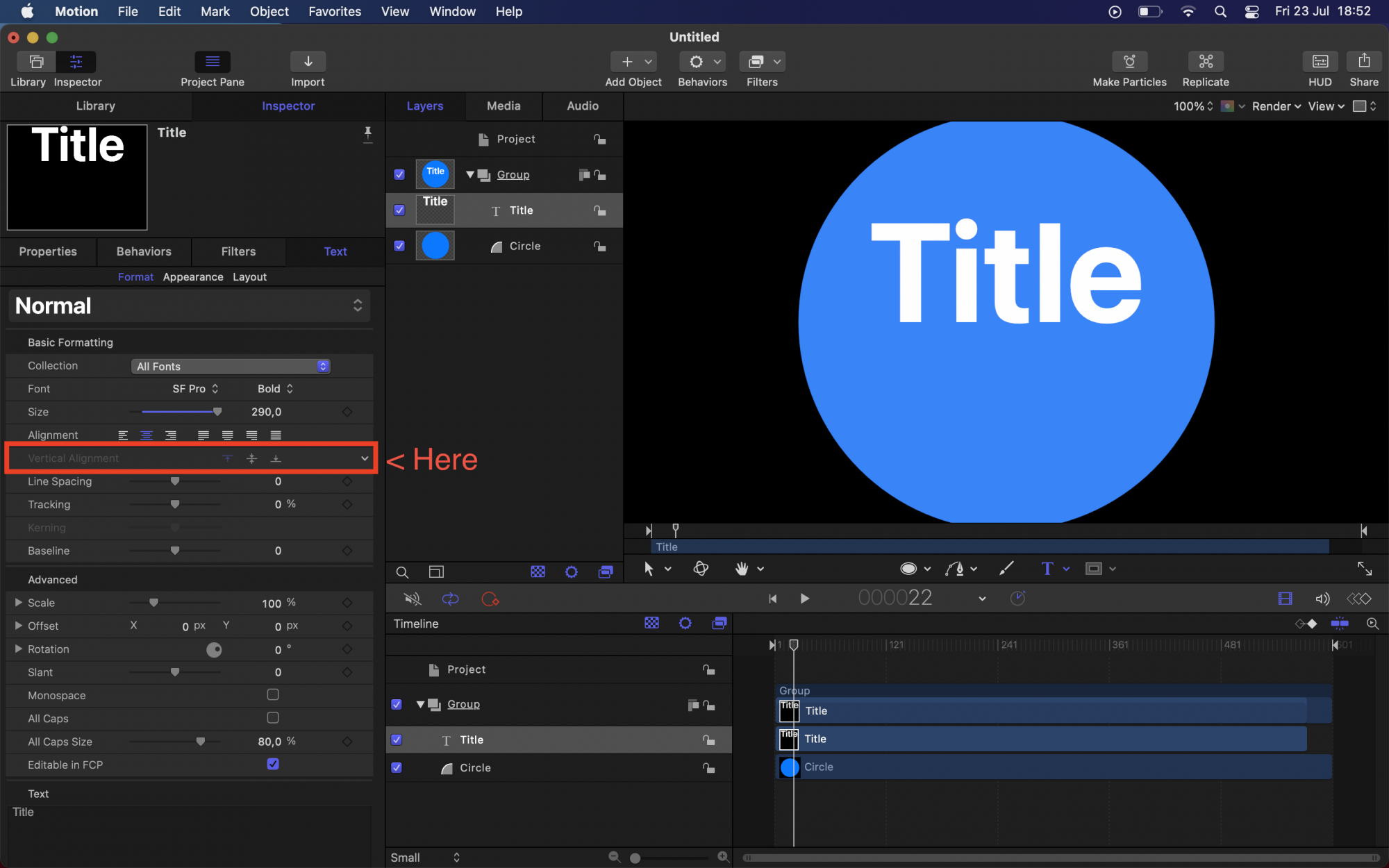Open the Appearance text pane
This screenshot has height=868, width=1389.
(x=193, y=276)
